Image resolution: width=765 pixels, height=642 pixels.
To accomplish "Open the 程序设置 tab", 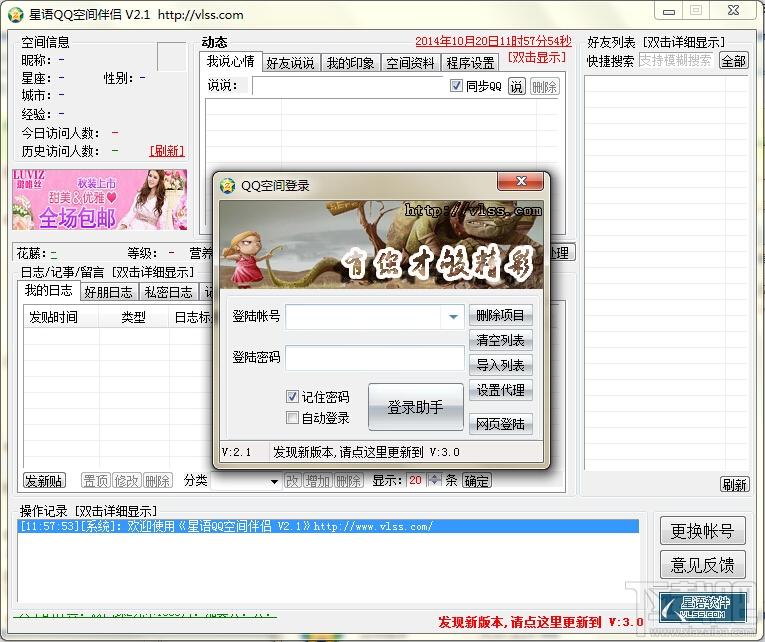I will coord(470,62).
